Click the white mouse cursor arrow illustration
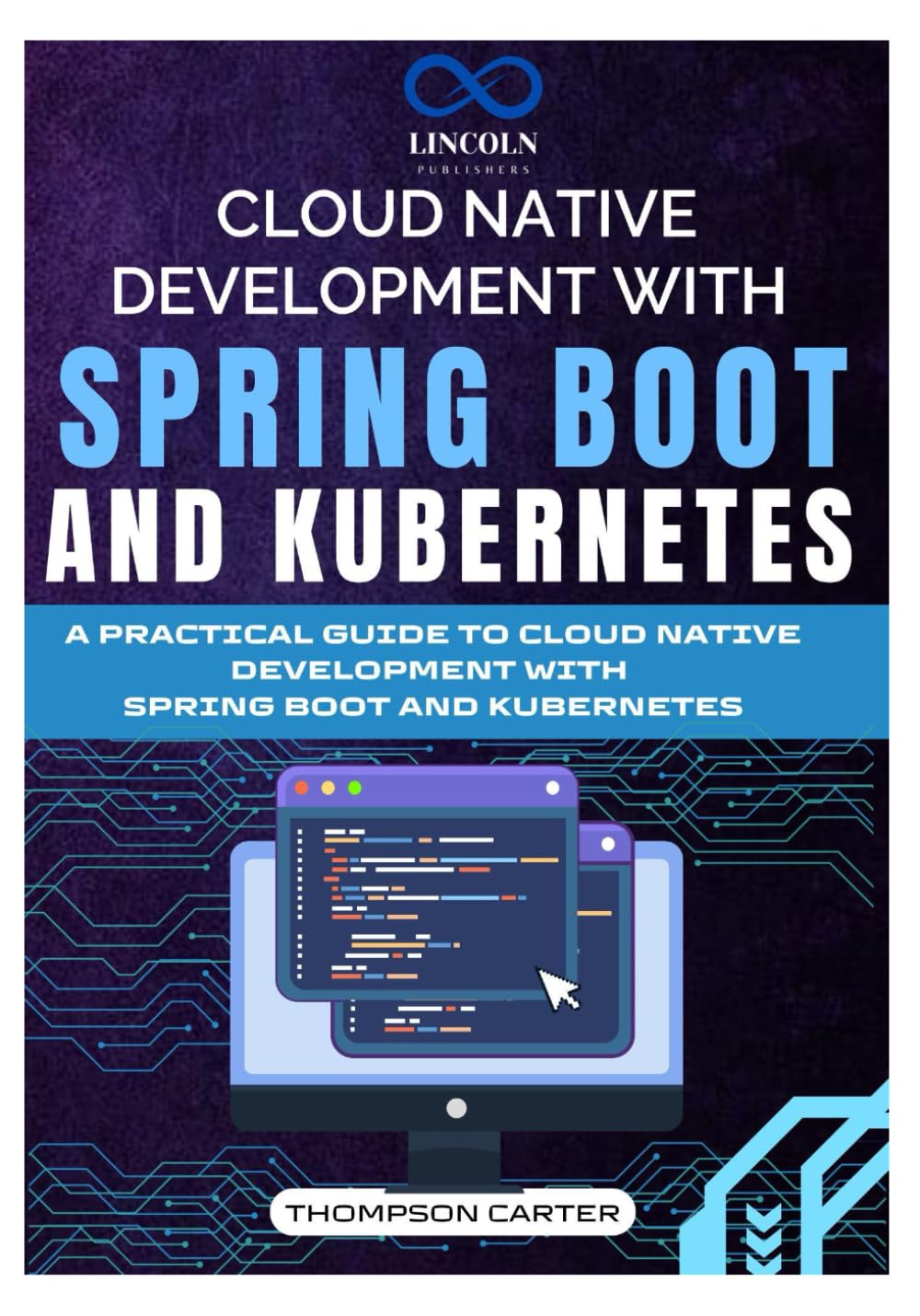Viewport: 920px width, 1316px height. pyautogui.click(x=559, y=989)
